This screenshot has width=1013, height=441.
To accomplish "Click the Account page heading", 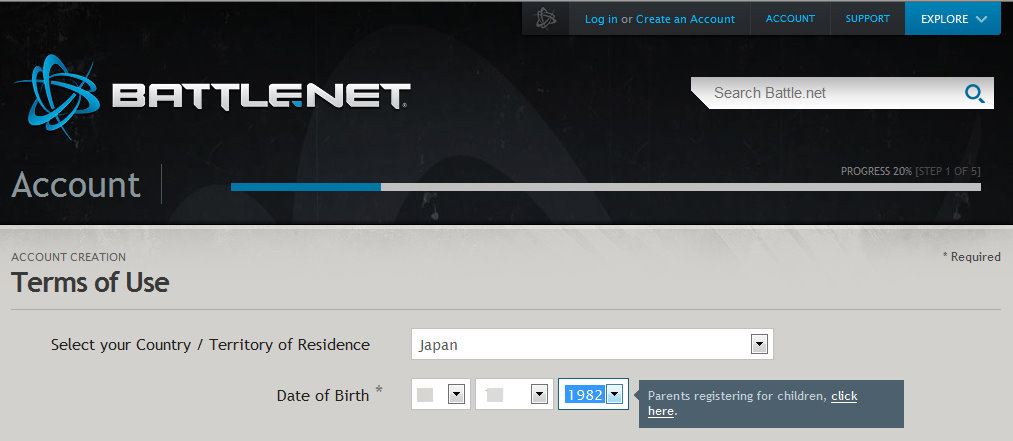I will point(76,185).
